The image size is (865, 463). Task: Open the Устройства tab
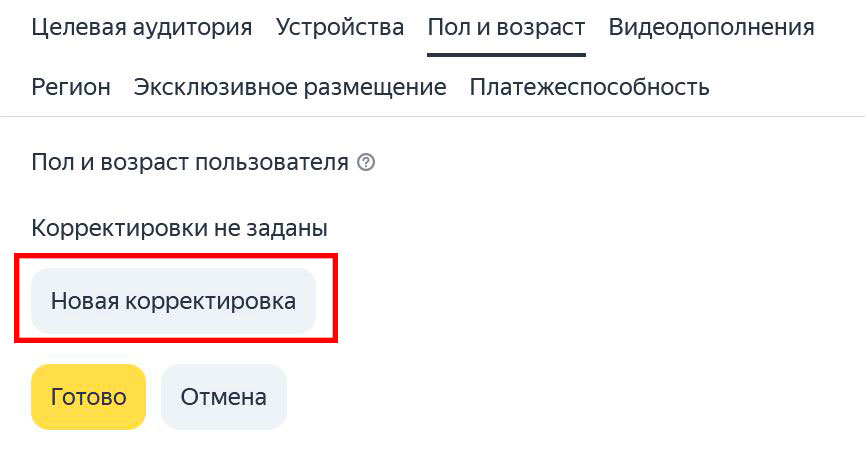pos(340,27)
